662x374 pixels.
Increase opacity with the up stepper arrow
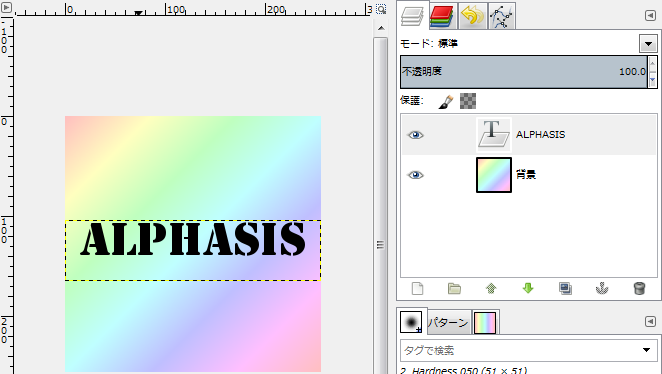pos(653,63)
